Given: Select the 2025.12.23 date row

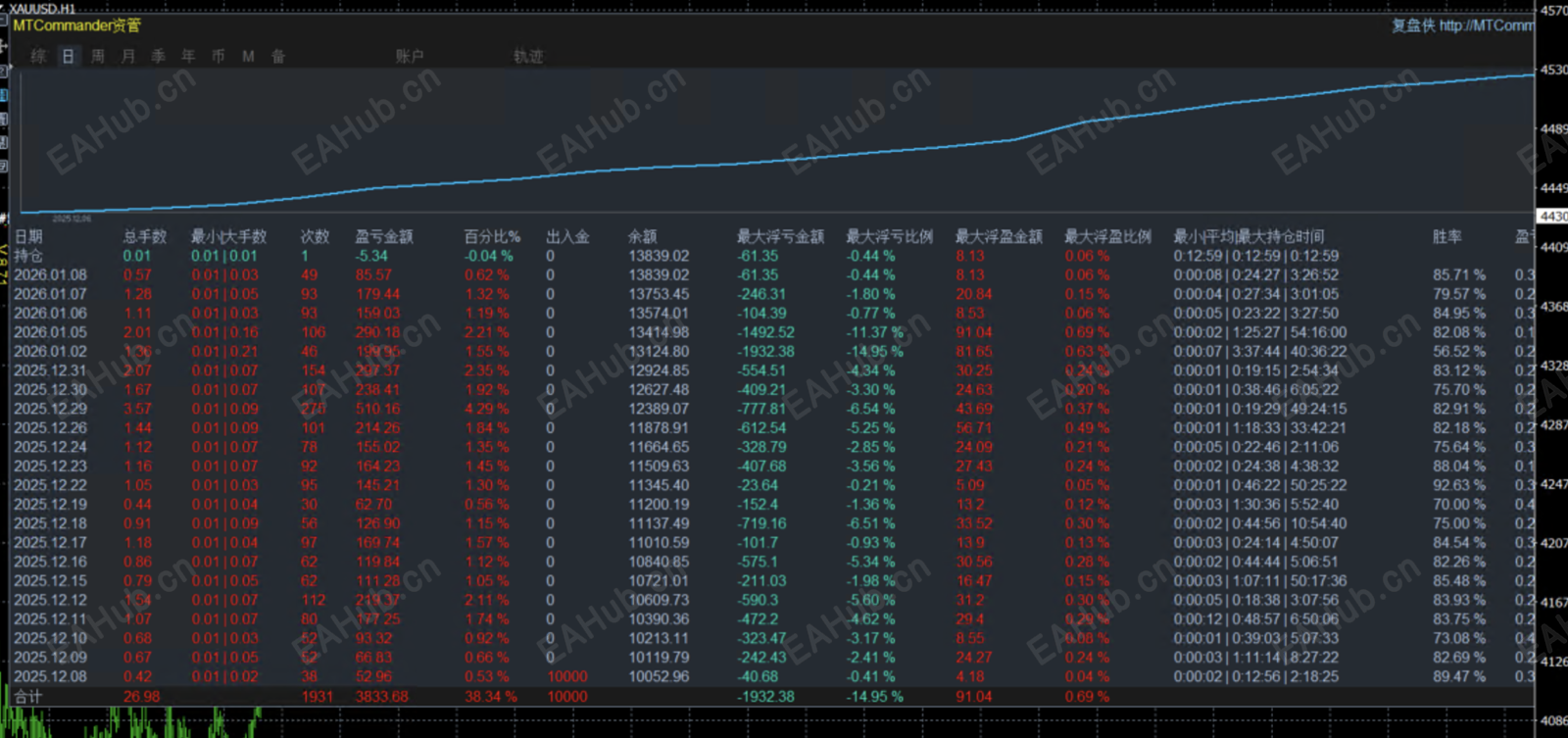Looking at the screenshot, I should point(50,467).
